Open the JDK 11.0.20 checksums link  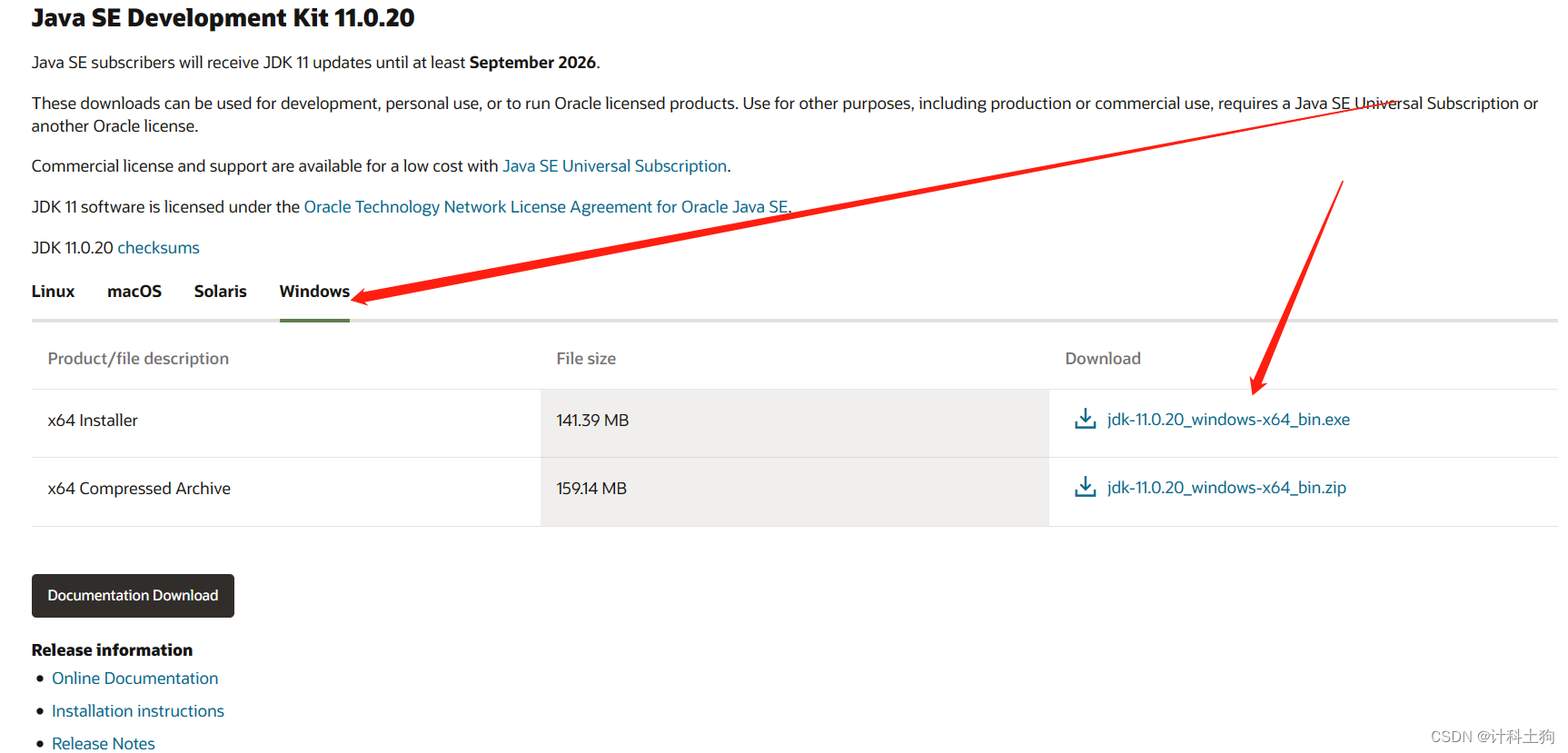click(158, 248)
